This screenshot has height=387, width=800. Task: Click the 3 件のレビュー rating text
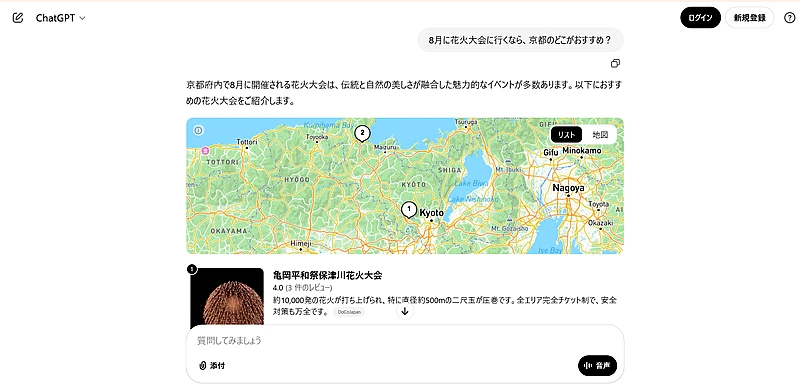coord(309,288)
